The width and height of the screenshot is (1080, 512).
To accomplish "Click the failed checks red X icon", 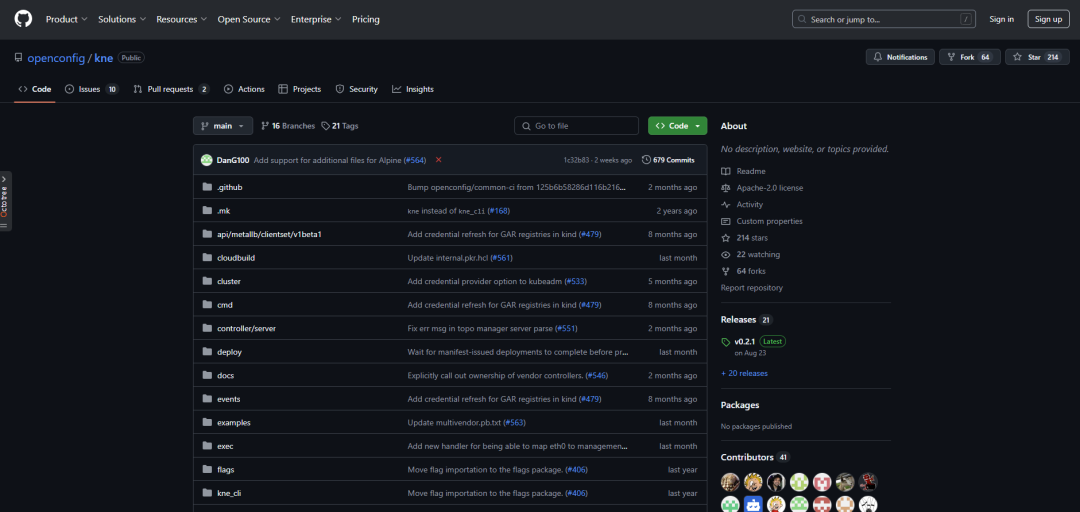I will 439,160.
